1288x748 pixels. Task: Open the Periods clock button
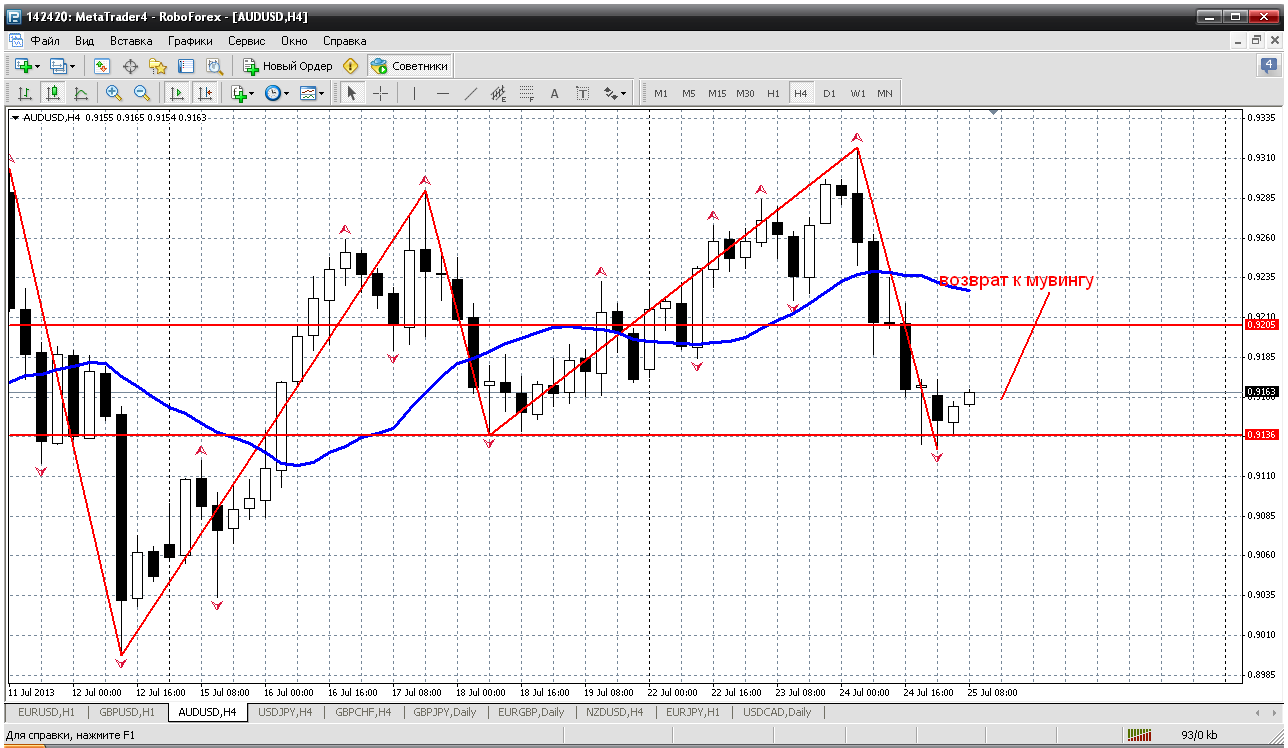point(273,93)
